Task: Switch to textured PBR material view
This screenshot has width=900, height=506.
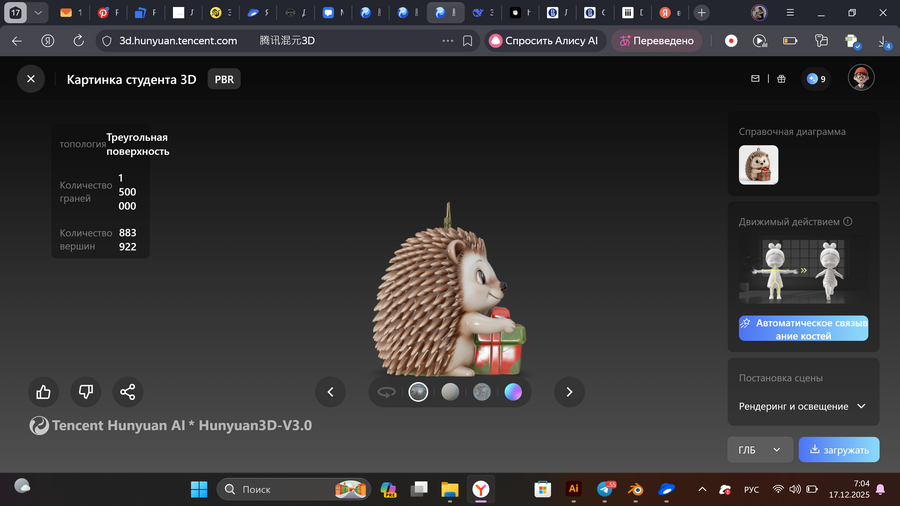Action: coord(418,392)
